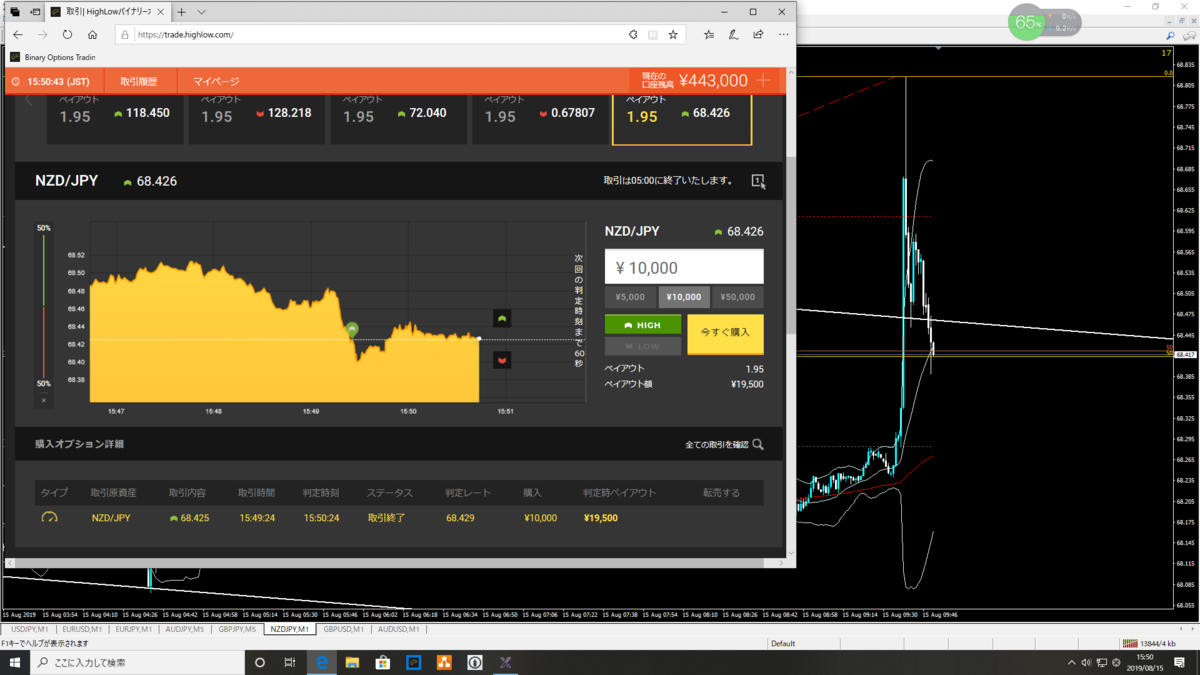Choose the ¥50,000 preset amount
1200x675 pixels.
(738, 297)
